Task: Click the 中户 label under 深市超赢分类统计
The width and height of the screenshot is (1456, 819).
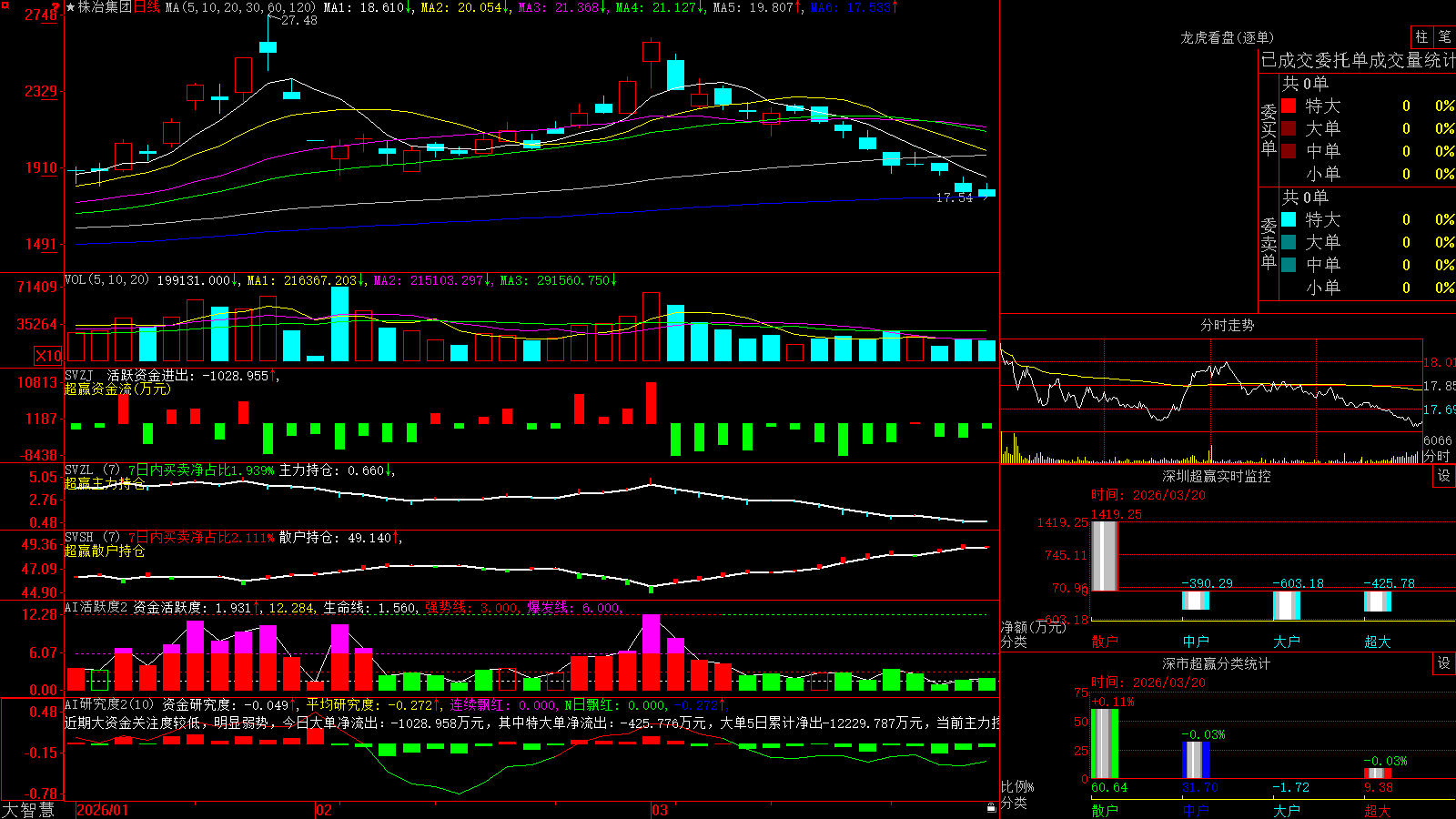Action: 1196,810
